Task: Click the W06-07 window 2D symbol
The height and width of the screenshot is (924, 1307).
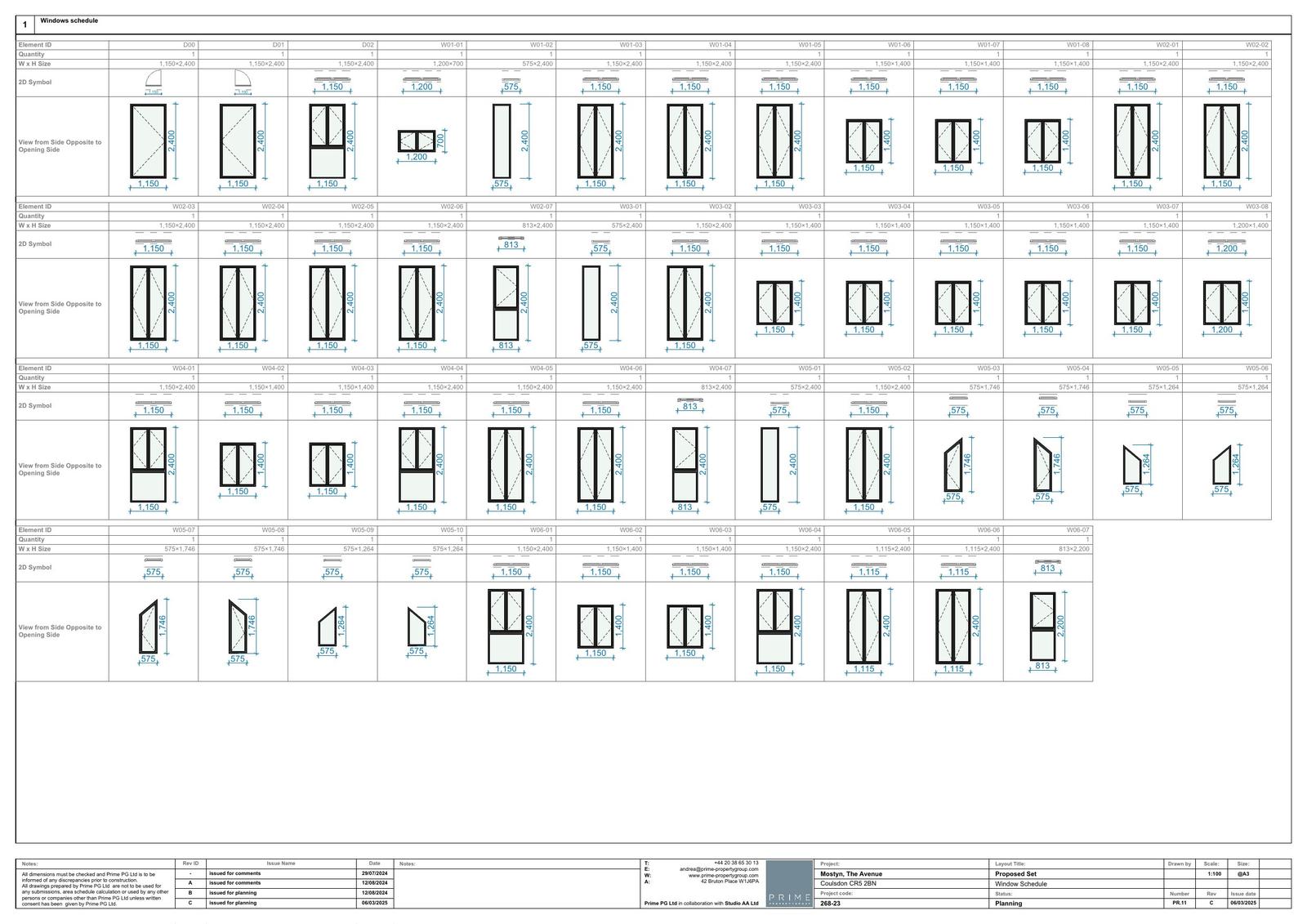Action: click(x=1047, y=566)
